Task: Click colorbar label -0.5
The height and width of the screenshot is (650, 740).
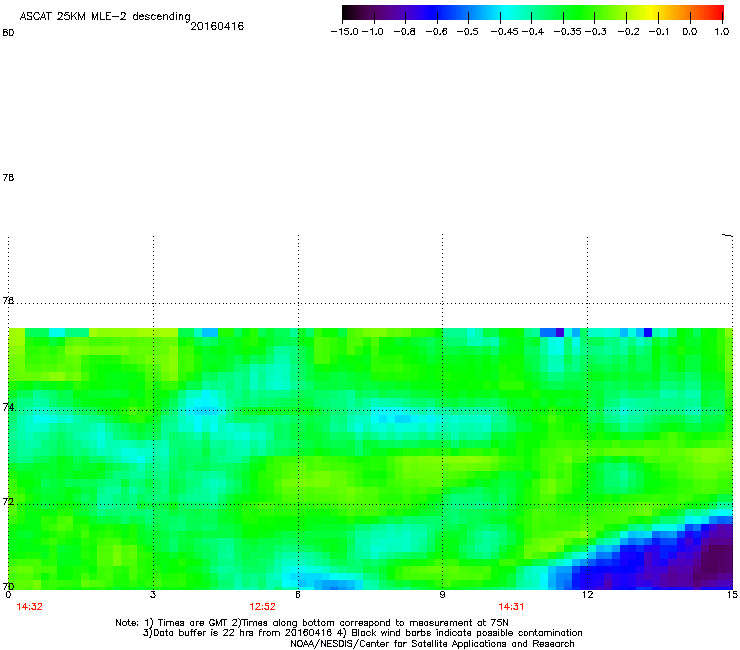Action: [x=468, y=32]
